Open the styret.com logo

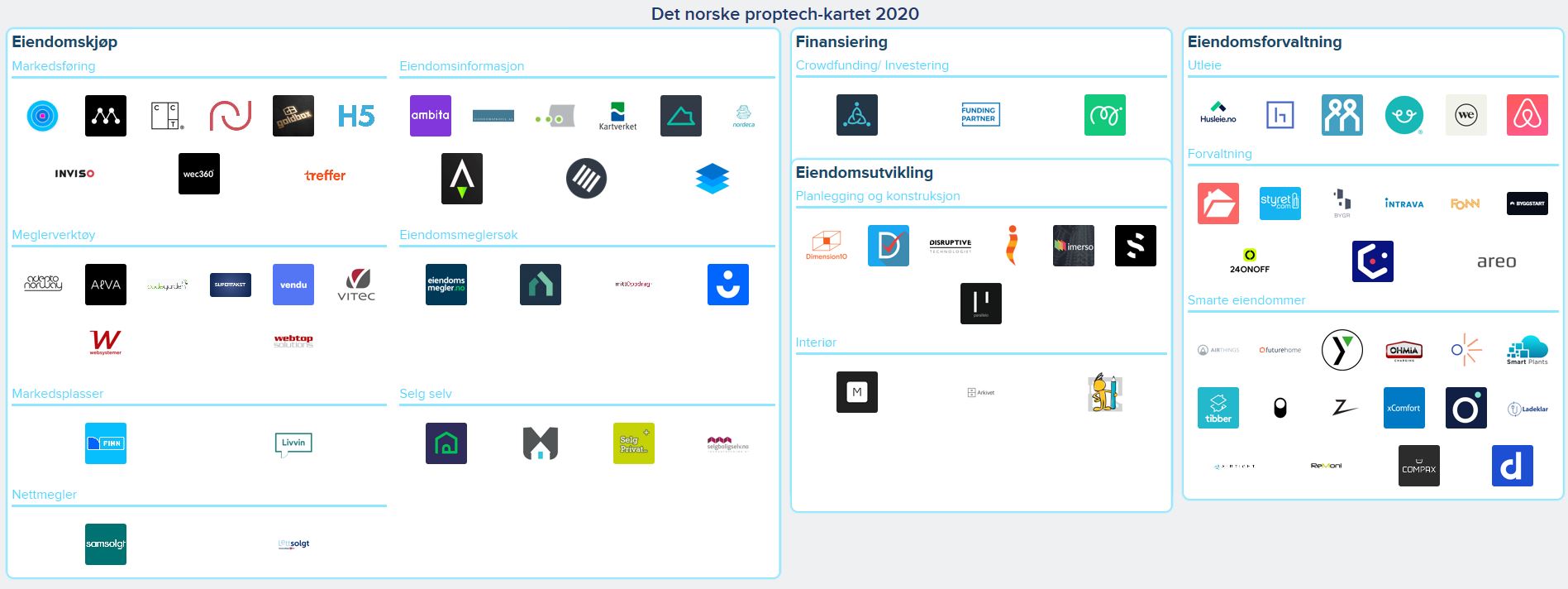pyautogui.click(x=1280, y=204)
